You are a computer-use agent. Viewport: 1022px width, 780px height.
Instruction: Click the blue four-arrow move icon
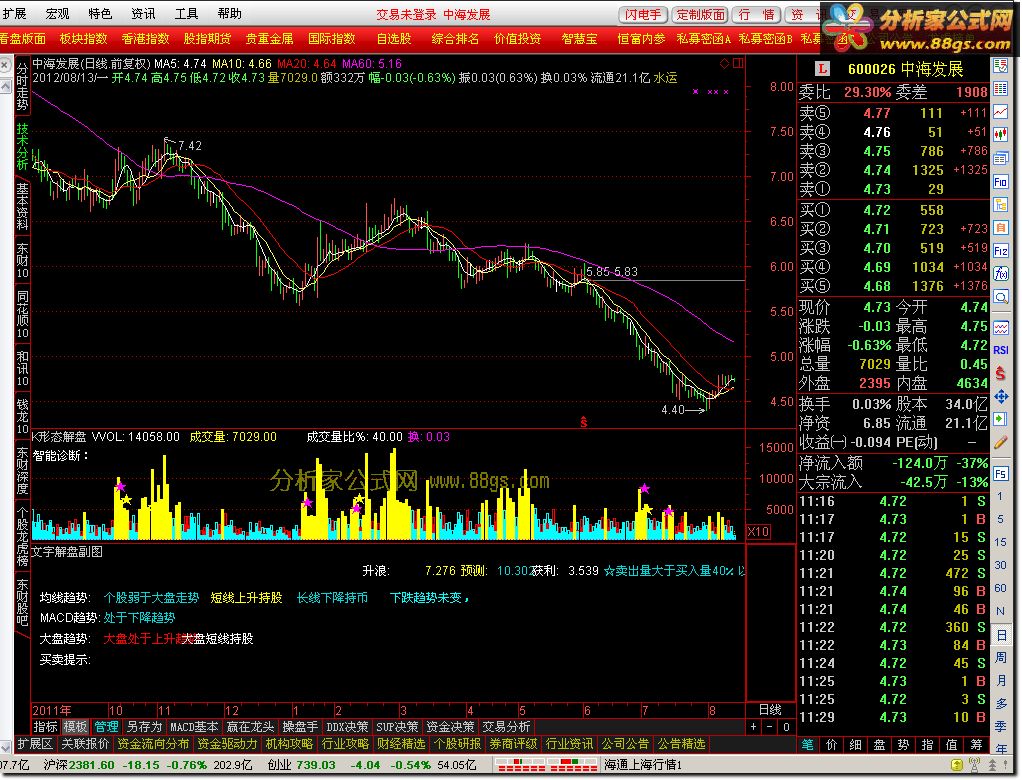[1000, 396]
